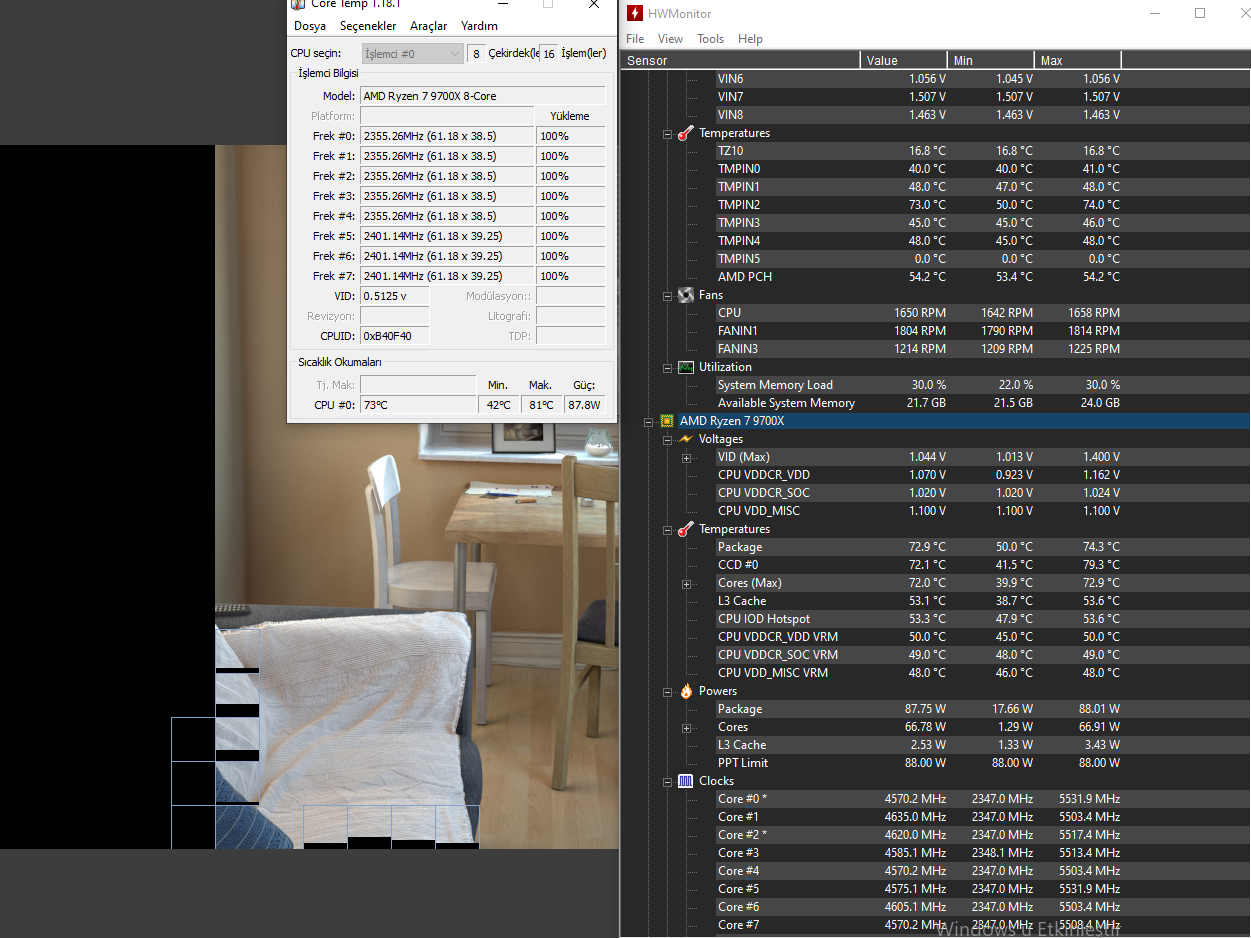
Task: Open the Yardım menu in Core Temp
Action: [479, 26]
